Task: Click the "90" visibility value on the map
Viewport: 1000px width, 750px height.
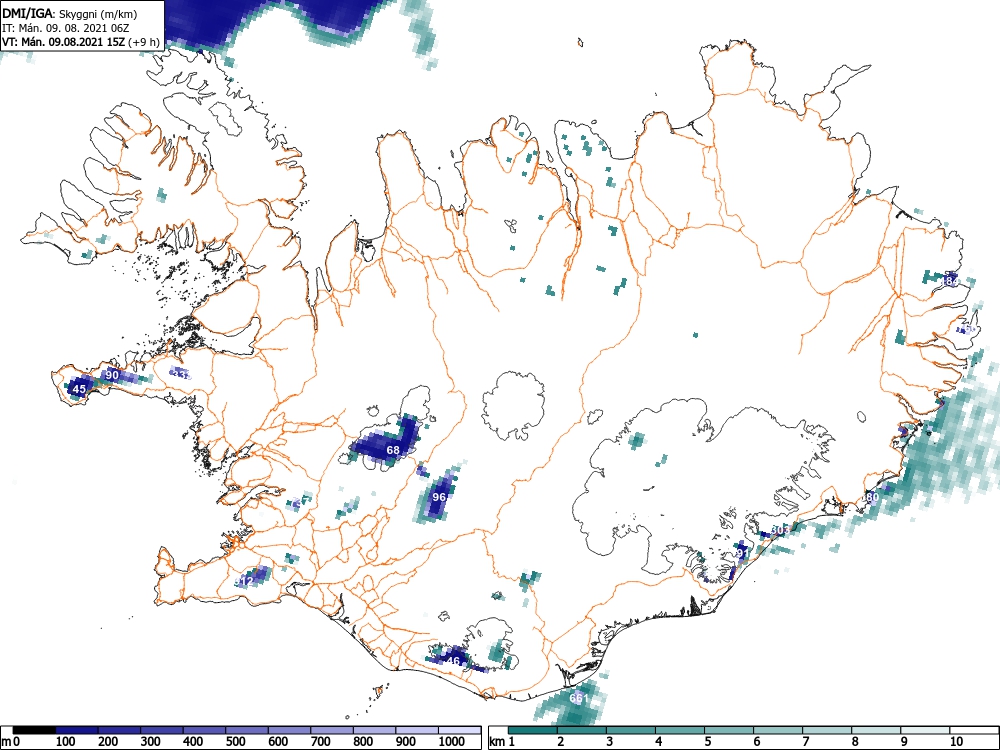Action: [112, 375]
